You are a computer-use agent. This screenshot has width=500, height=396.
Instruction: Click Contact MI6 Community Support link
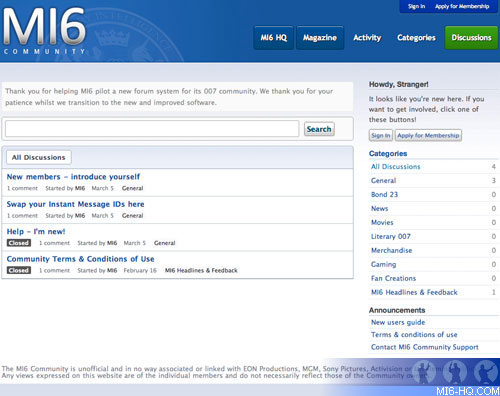pos(425,347)
